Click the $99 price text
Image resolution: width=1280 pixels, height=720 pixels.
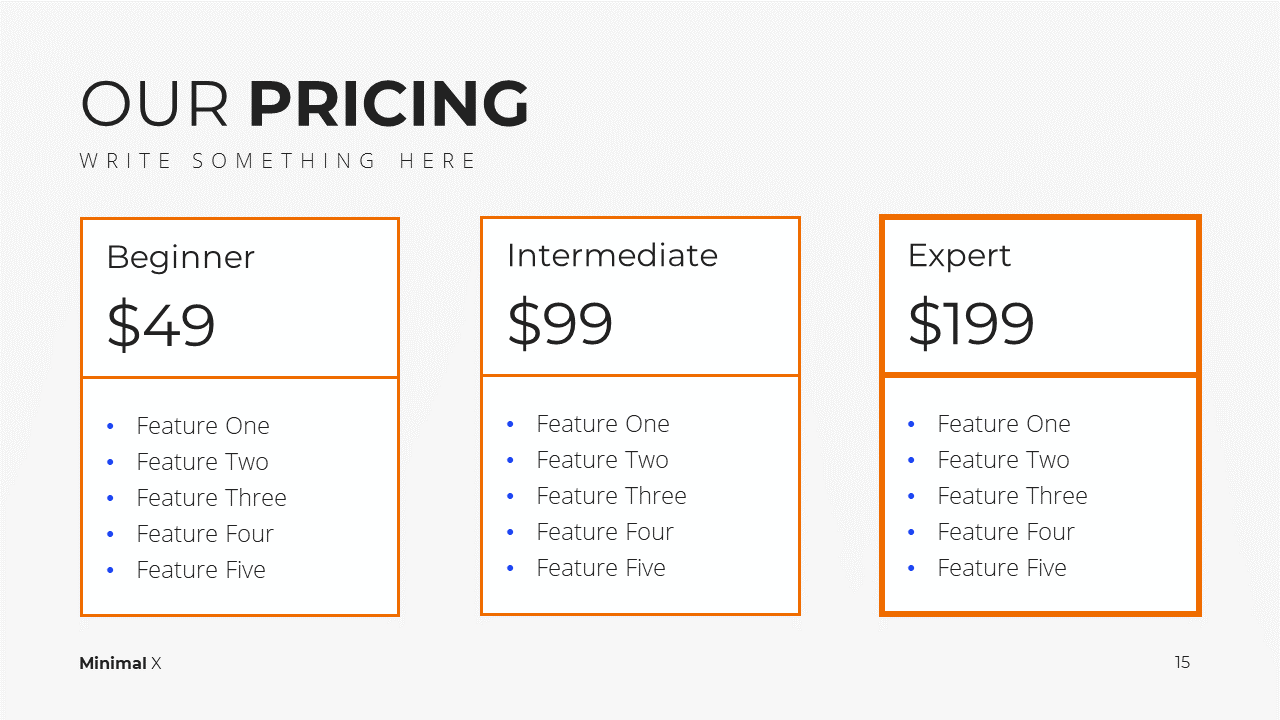560,323
